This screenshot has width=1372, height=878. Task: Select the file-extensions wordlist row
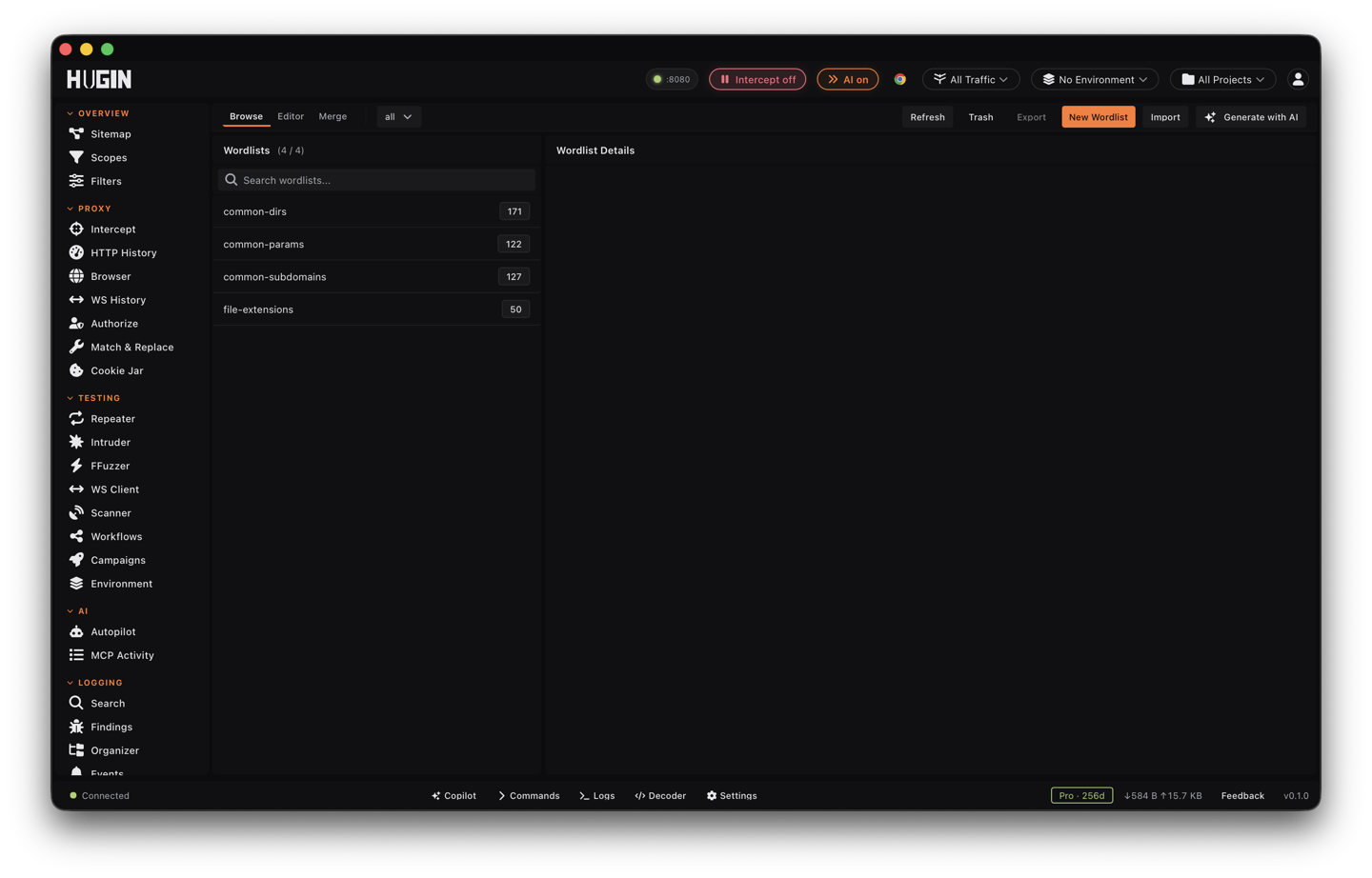coord(376,309)
